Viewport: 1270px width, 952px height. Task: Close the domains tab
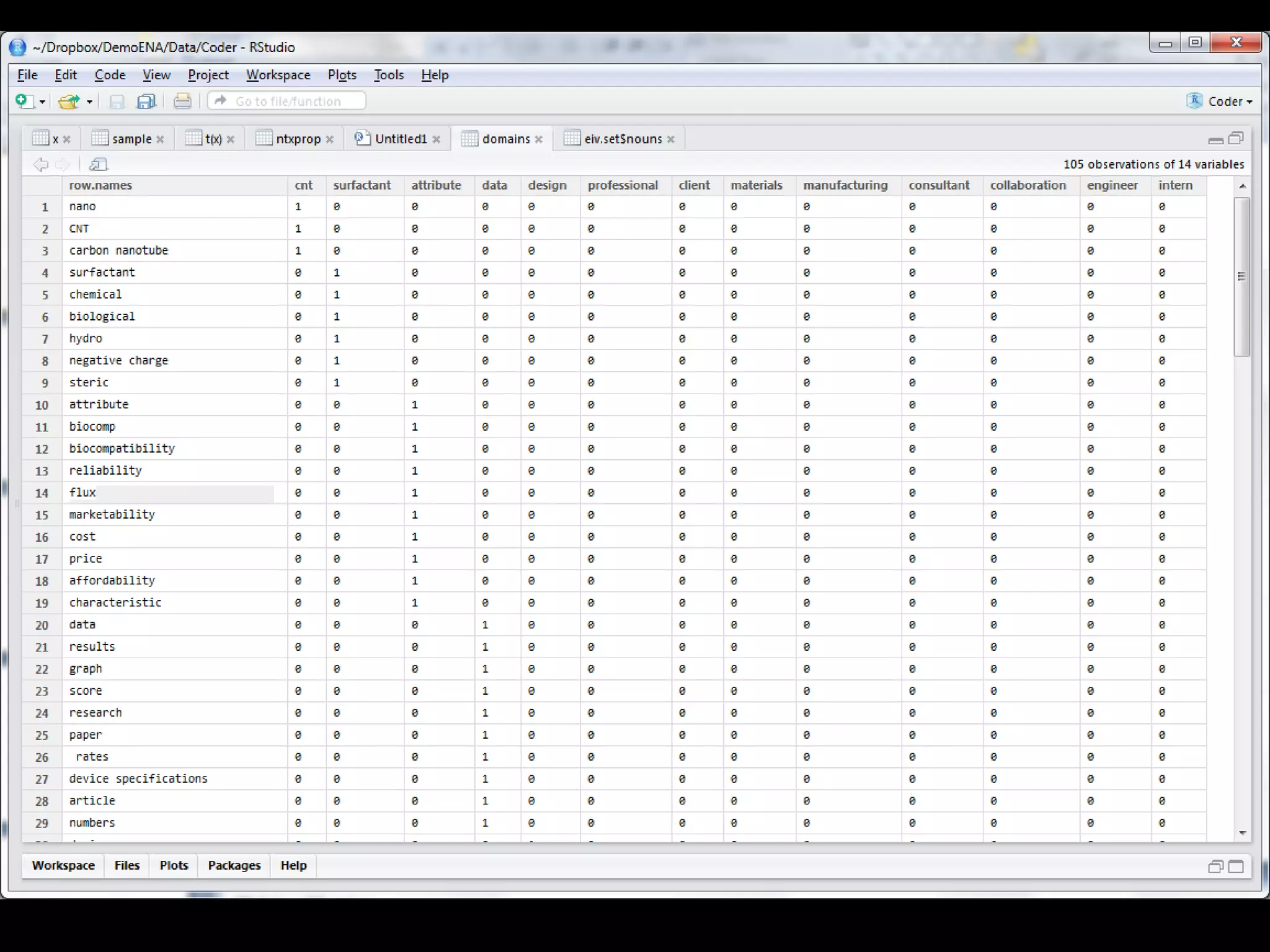[539, 139]
